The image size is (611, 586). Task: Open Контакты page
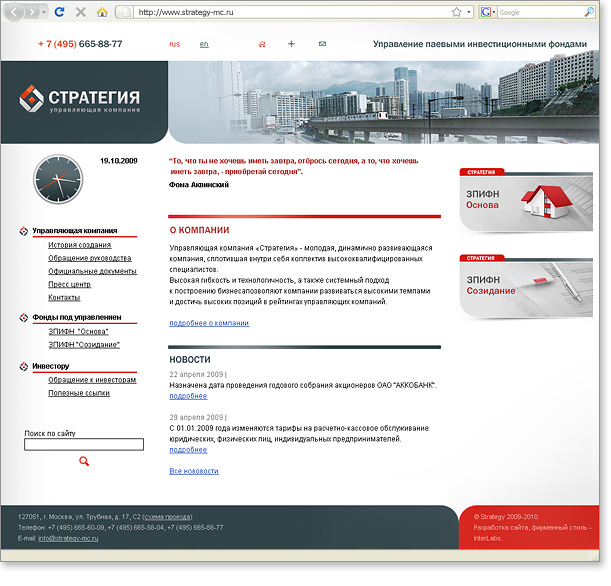[x=64, y=298]
